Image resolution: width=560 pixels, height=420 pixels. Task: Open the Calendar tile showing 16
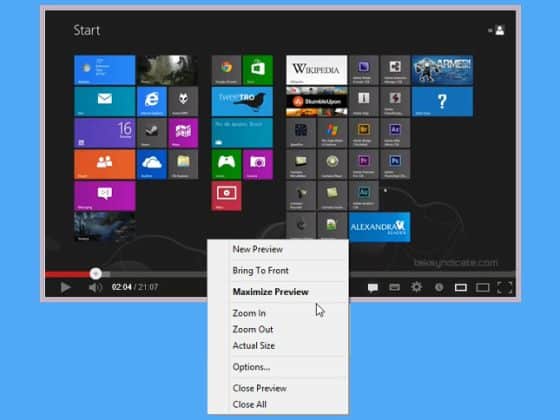pos(105,133)
